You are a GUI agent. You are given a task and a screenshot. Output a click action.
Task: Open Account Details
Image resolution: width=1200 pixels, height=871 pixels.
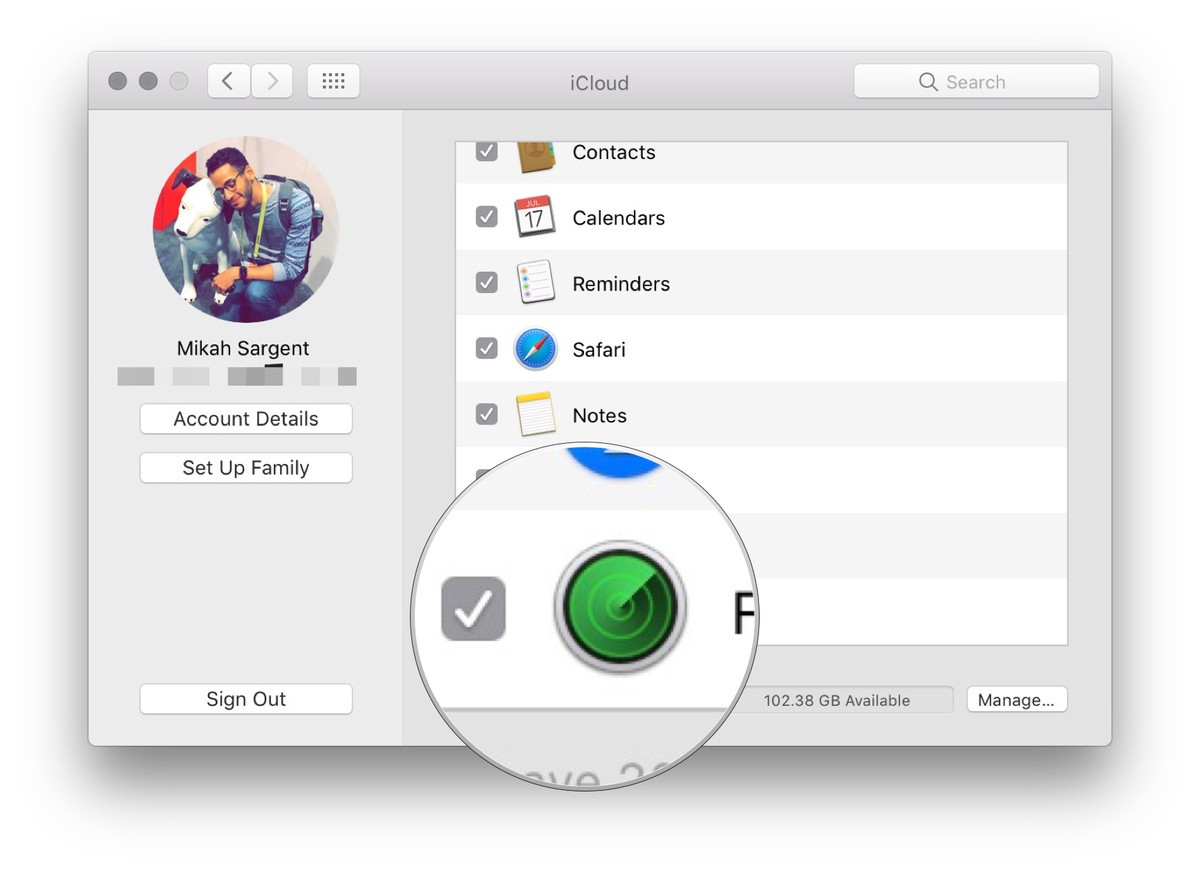(x=246, y=419)
